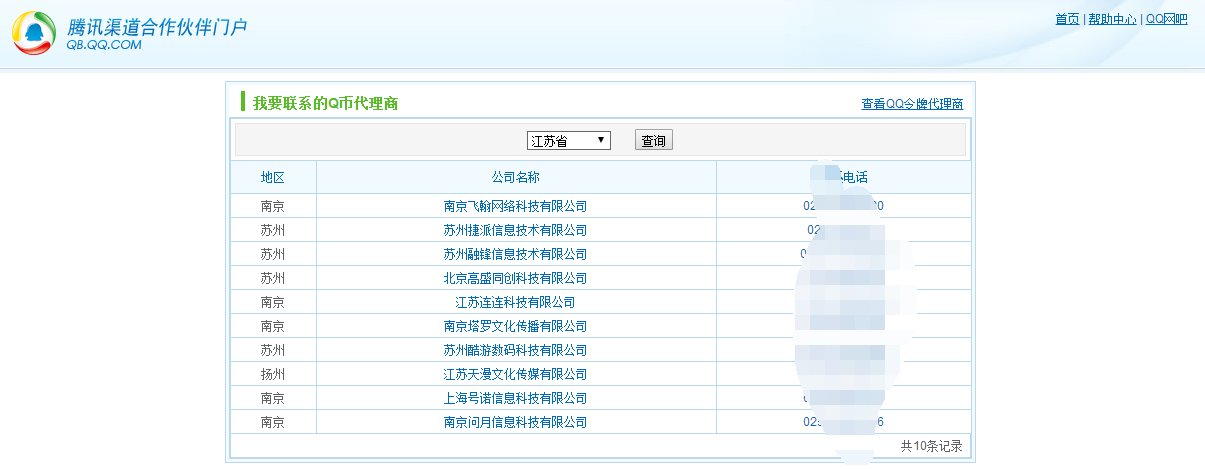1205x469 pixels.
Task: Click 南京 region in 南京飞翰 row
Action: click(273, 206)
